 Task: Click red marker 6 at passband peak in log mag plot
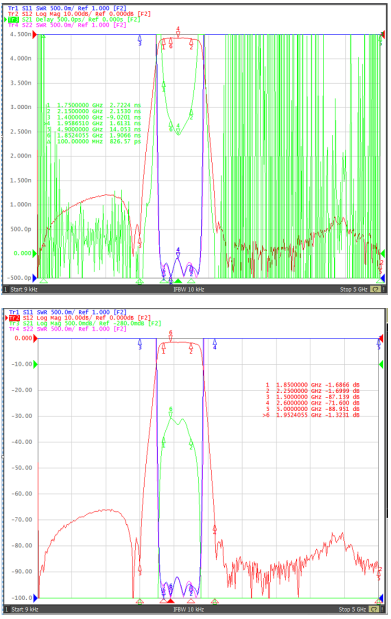tap(171, 336)
